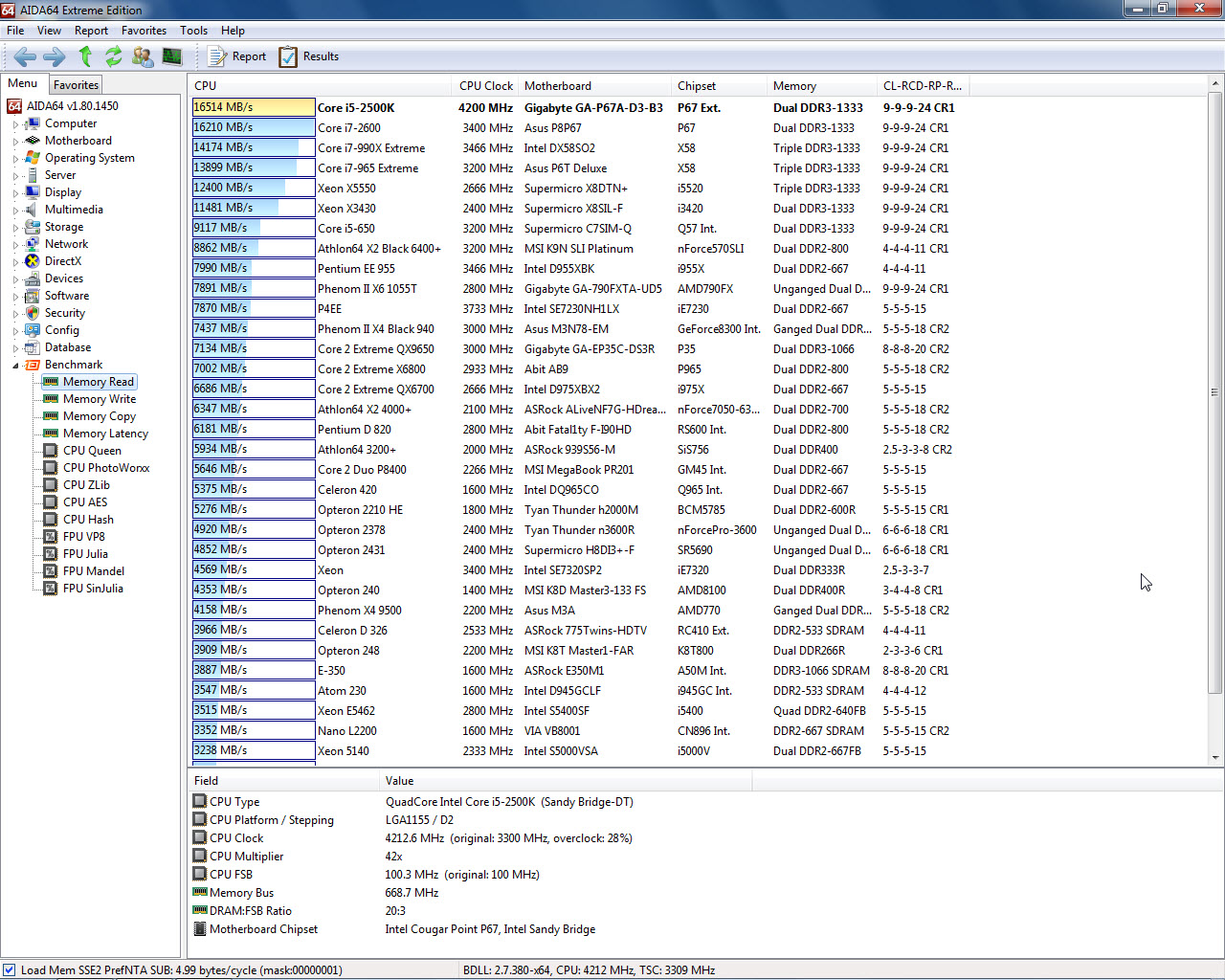
Task: Click the AIDA64 v1.80.1450 root icon
Action: [x=14, y=106]
